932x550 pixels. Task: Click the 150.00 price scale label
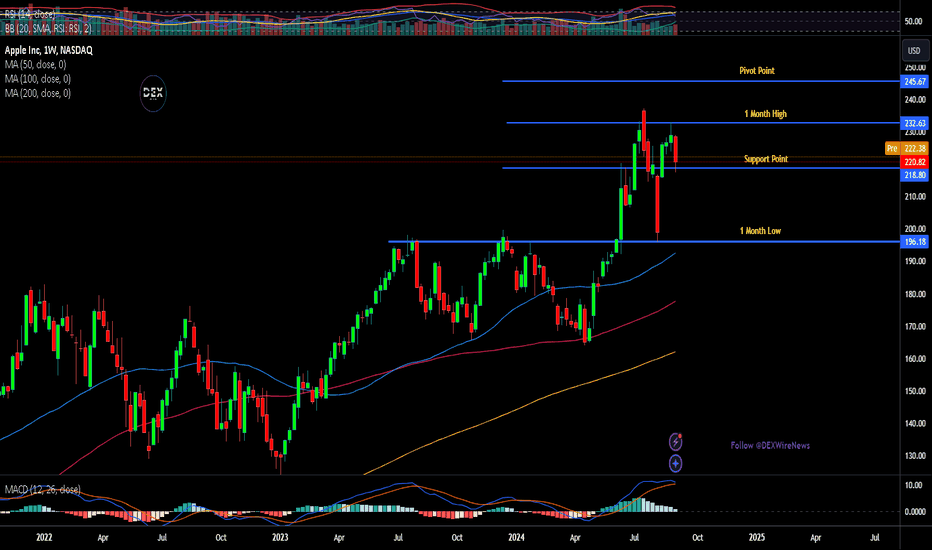(x=915, y=391)
